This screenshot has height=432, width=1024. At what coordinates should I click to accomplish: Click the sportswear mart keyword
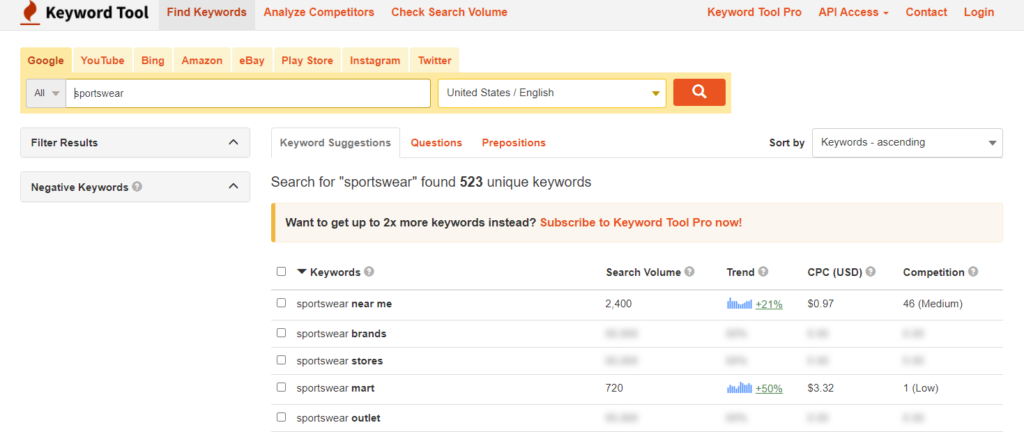336,388
